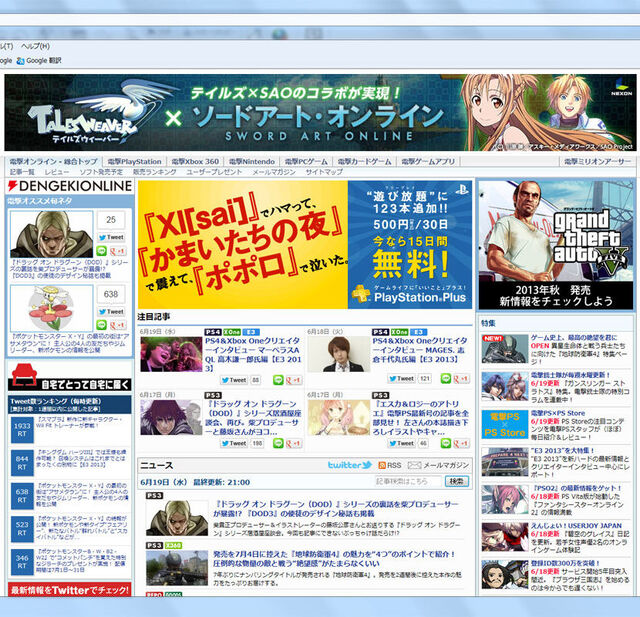The image size is (640, 617).
Task: Open the "E3 2013"を大特集 feature link
Action: pos(562,451)
